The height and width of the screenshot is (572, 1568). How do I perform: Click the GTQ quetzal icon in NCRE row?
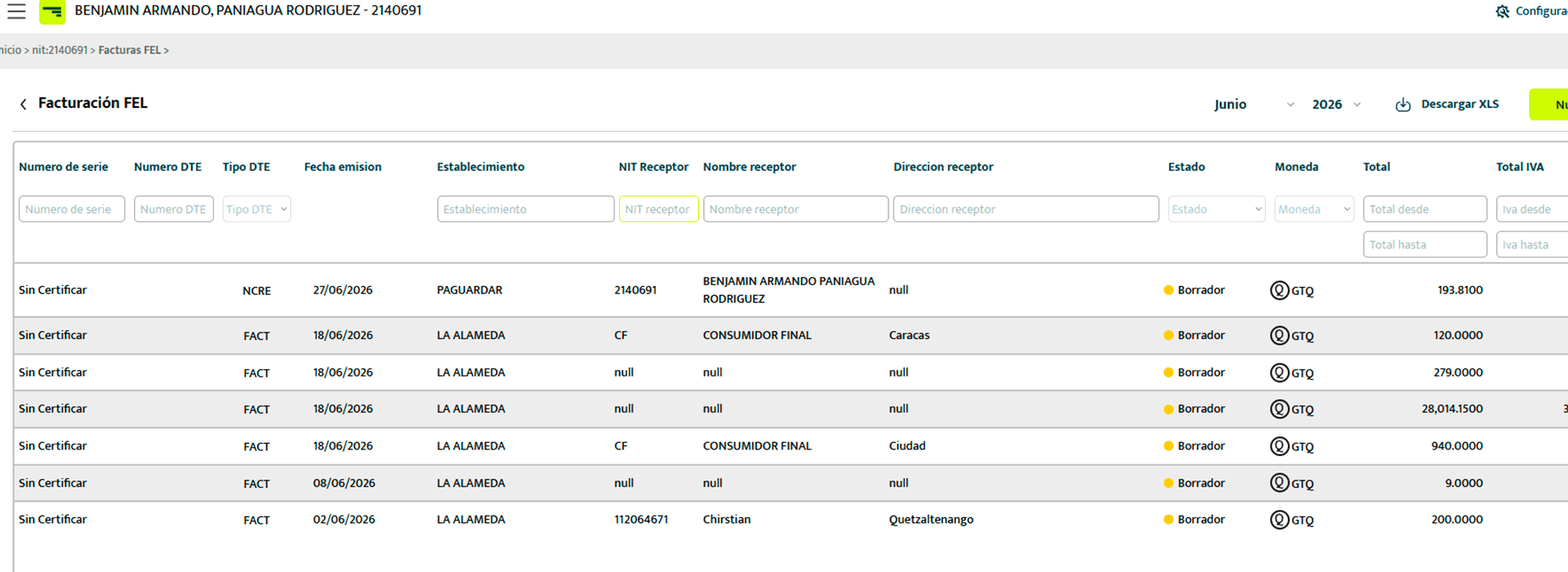pyautogui.click(x=1279, y=290)
